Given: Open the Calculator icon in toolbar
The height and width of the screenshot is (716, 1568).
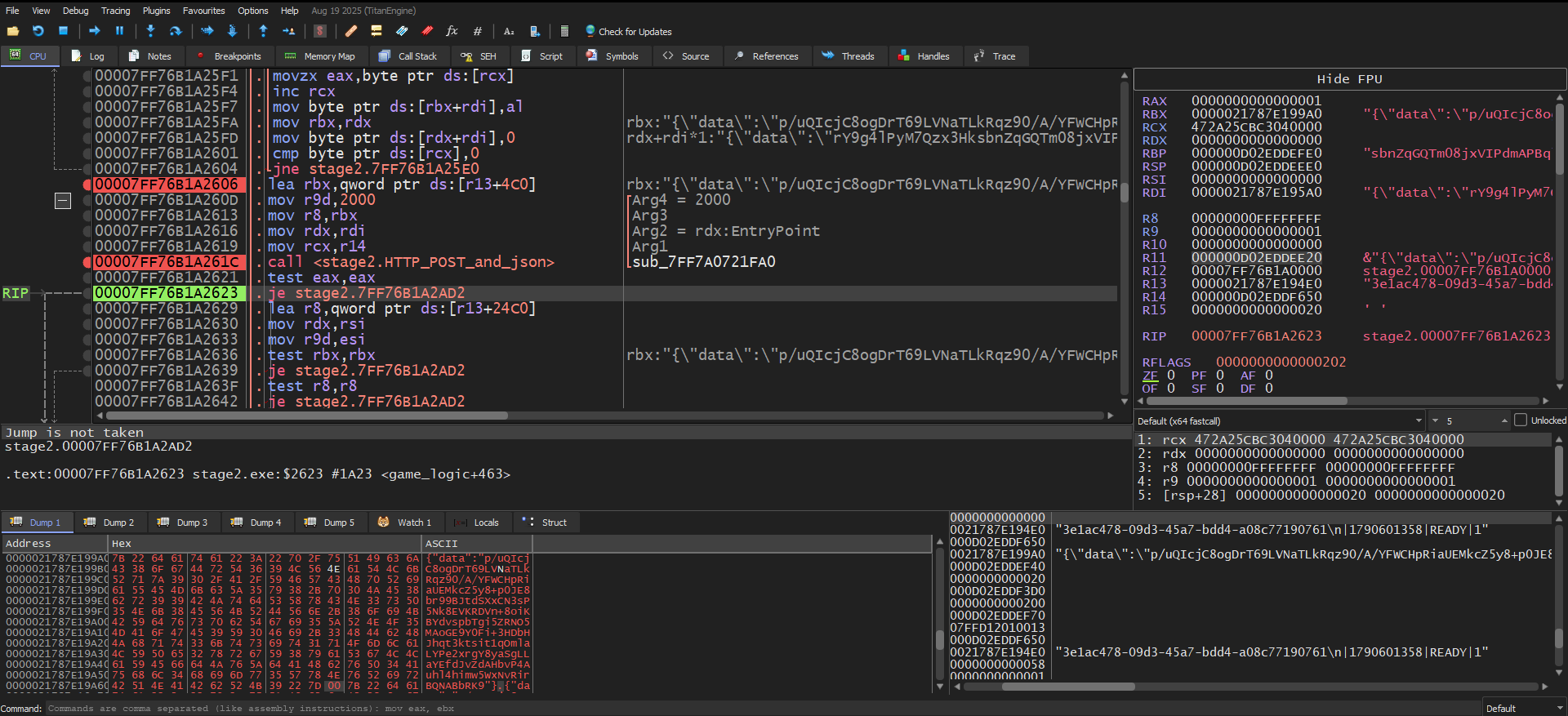Looking at the screenshot, I should pos(564,31).
